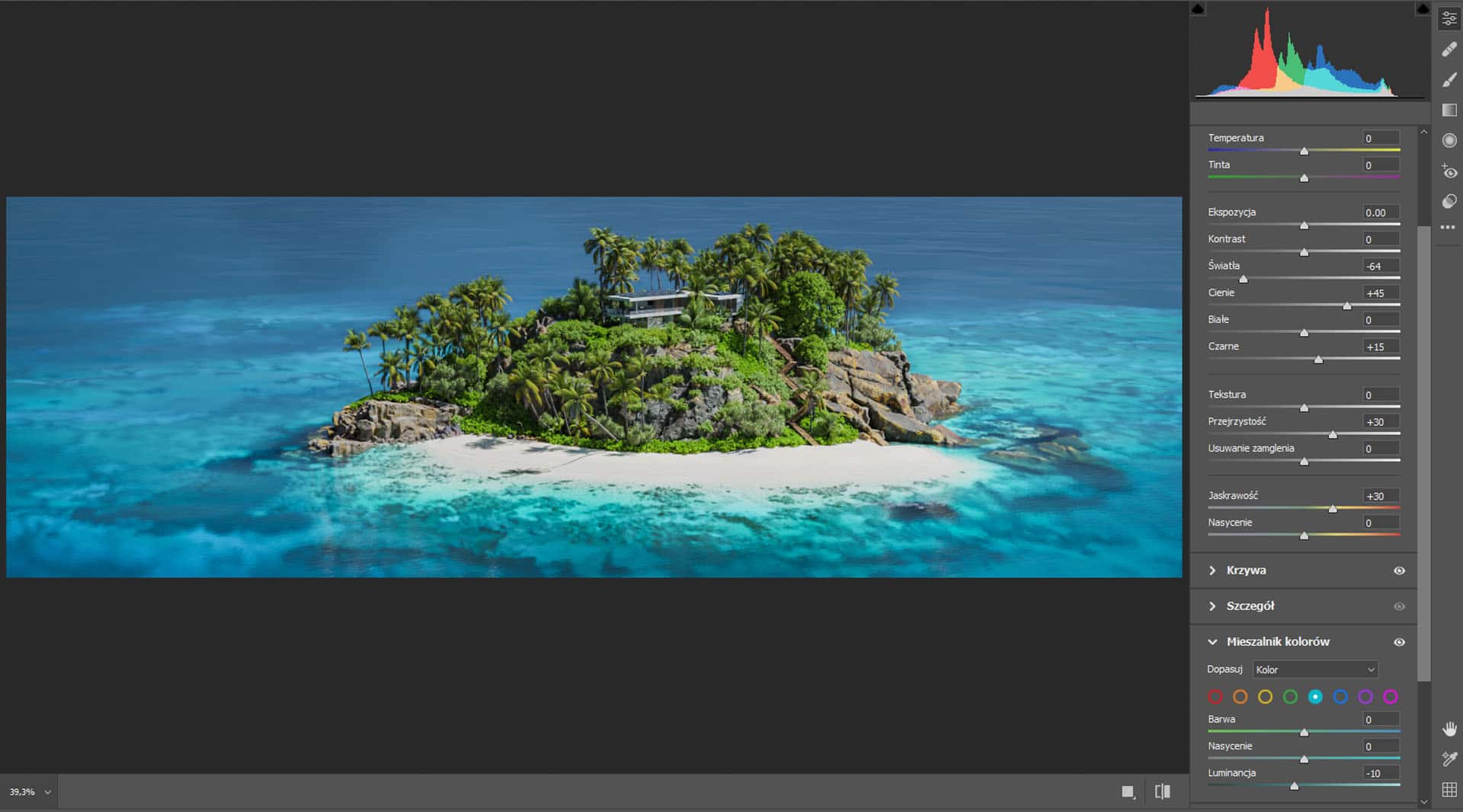This screenshot has height=812, width=1463.
Task: Select the aqua color channel circle
Action: click(x=1315, y=696)
